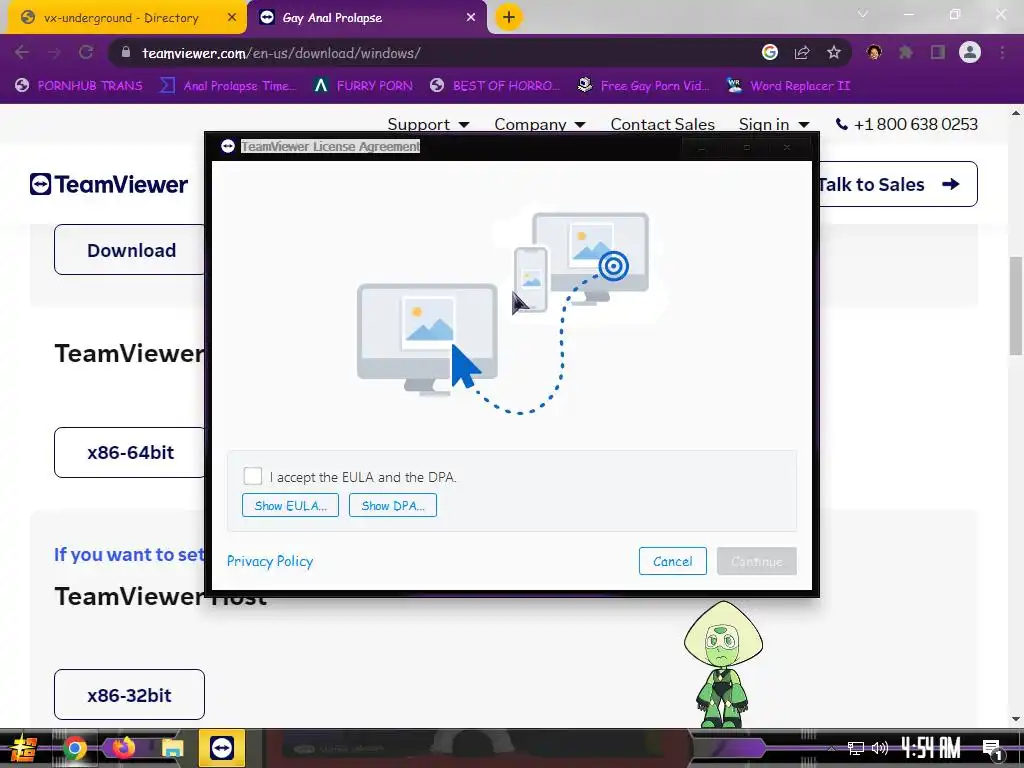Viewport: 1024px width, 768px height.
Task: Close the vx-underground tab
Action: coord(232,18)
